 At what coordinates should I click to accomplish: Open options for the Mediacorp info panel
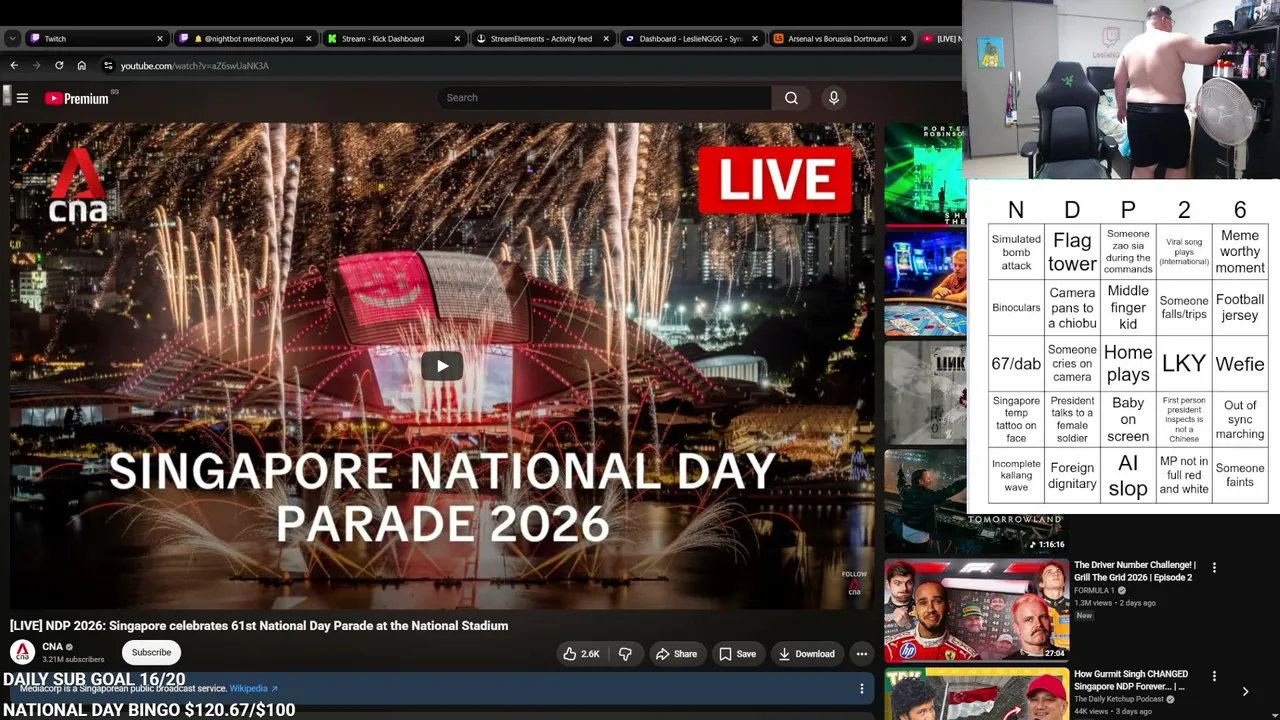[x=861, y=688]
